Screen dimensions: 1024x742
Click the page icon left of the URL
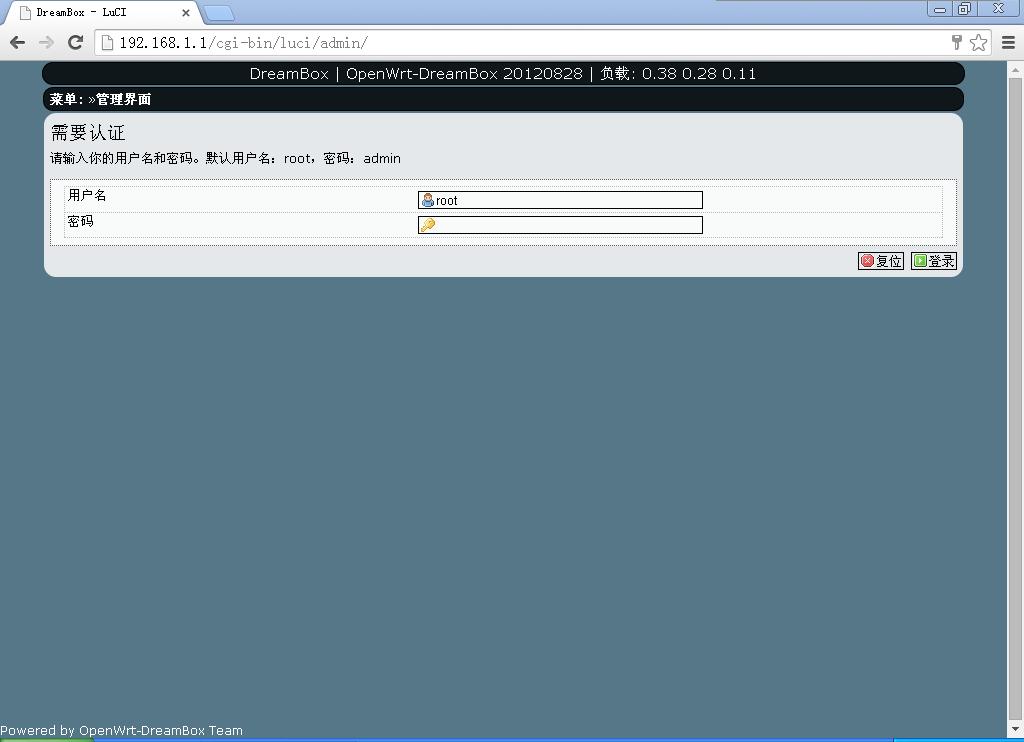(106, 43)
